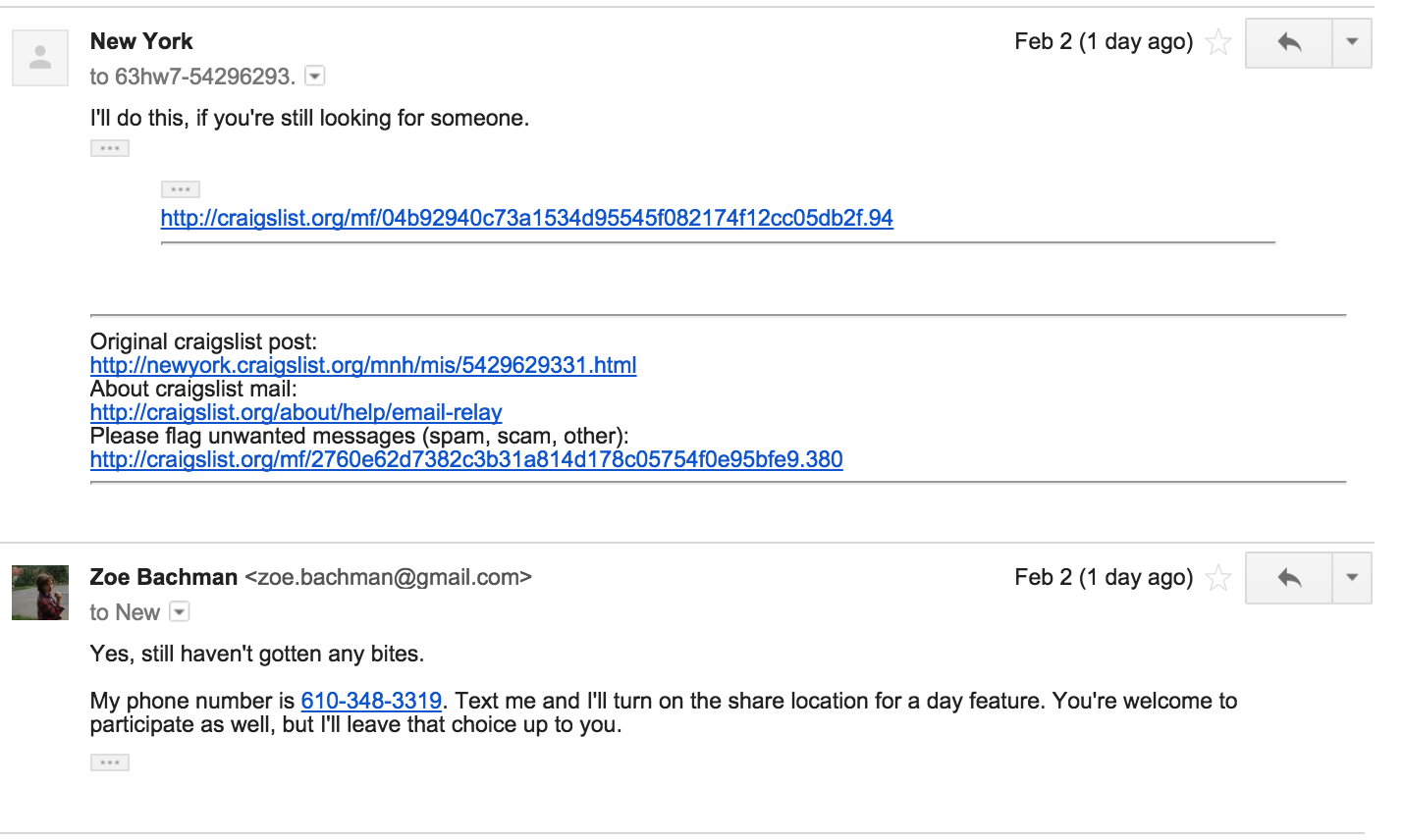
Task: Click Zoe Bachman's profile photo
Action: [40, 593]
